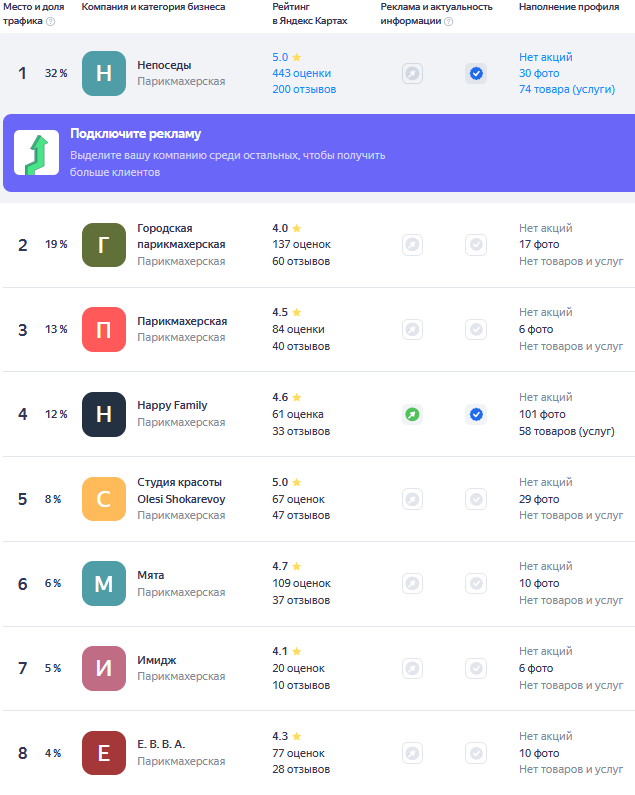This screenshot has height=795, width=635.
Task: Click the Е. В. В. А. red E avatar
Action: coord(104,753)
